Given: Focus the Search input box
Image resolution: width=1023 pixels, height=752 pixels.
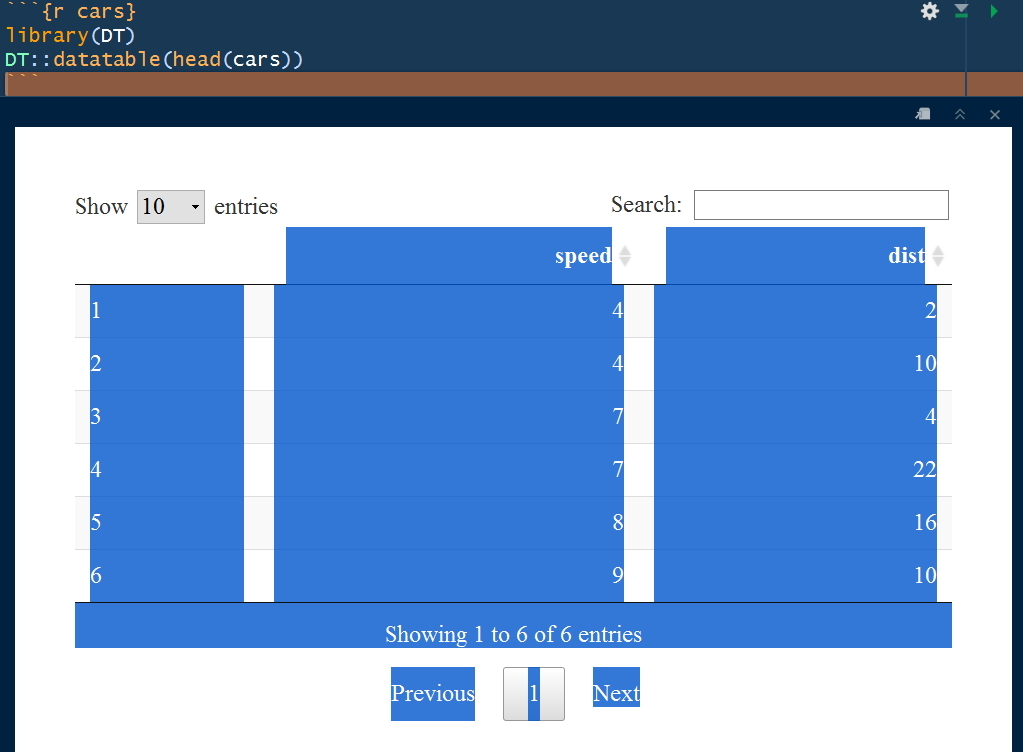Looking at the screenshot, I should click(x=821, y=205).
